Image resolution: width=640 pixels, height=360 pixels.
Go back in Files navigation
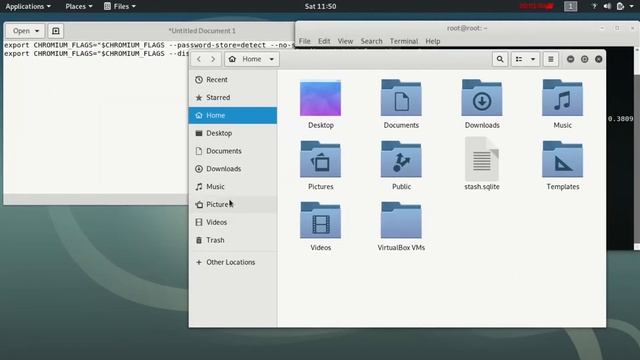point(199,59)
